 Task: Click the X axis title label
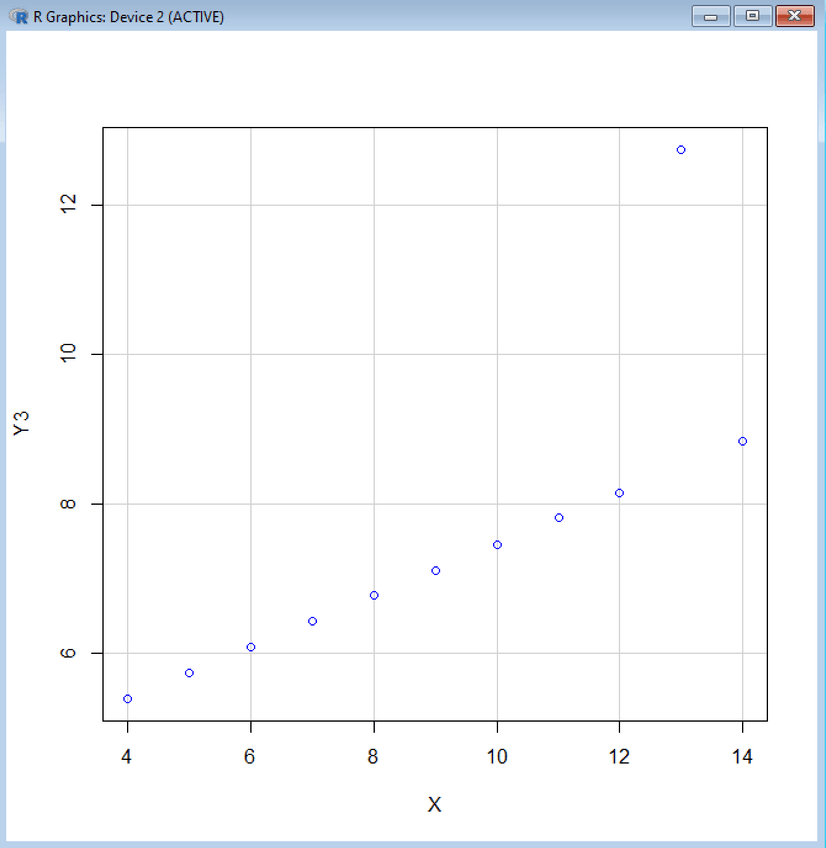coord(434,805)
